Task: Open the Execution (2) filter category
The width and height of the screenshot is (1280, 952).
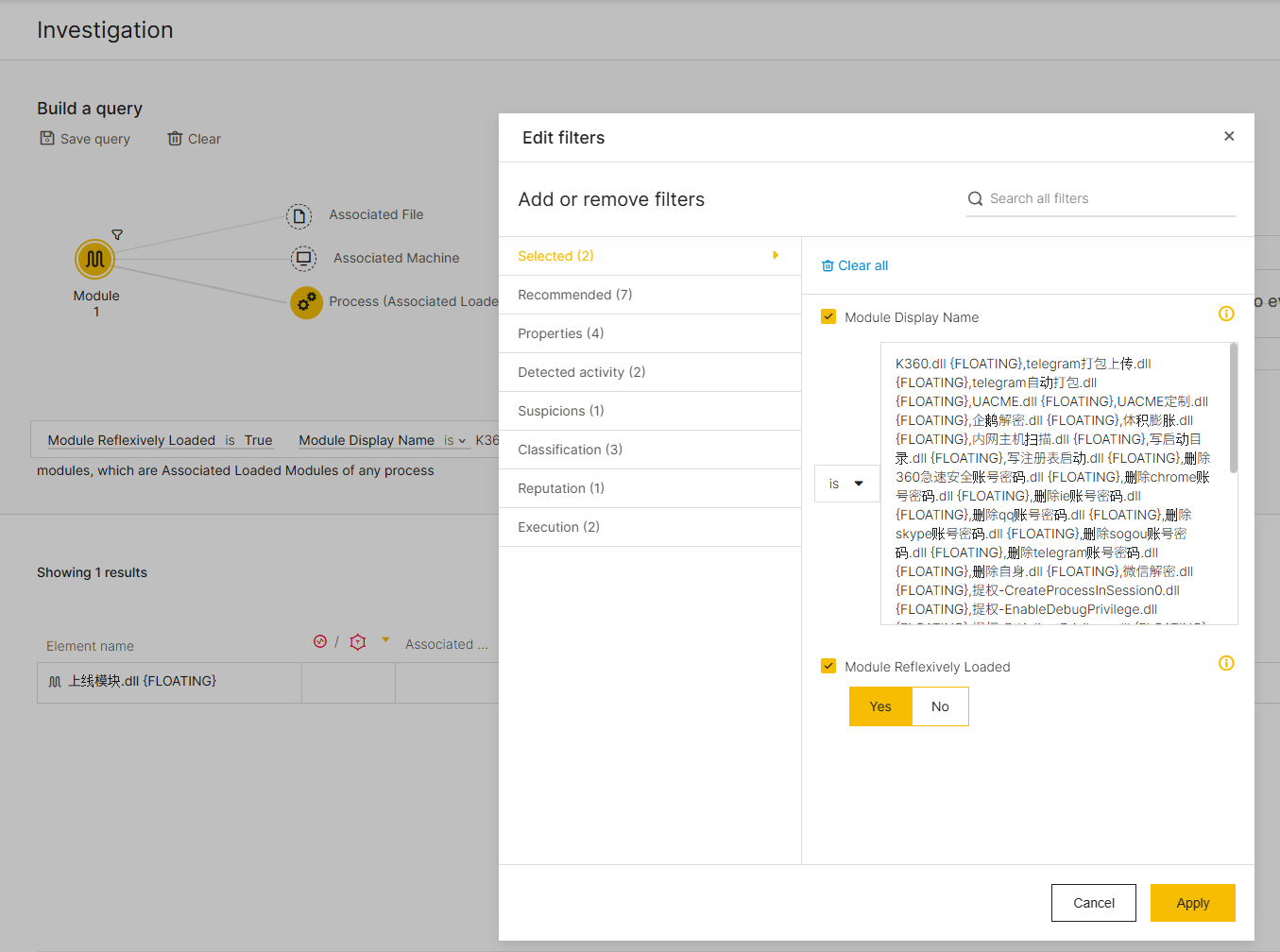Action: pos(650,527)
